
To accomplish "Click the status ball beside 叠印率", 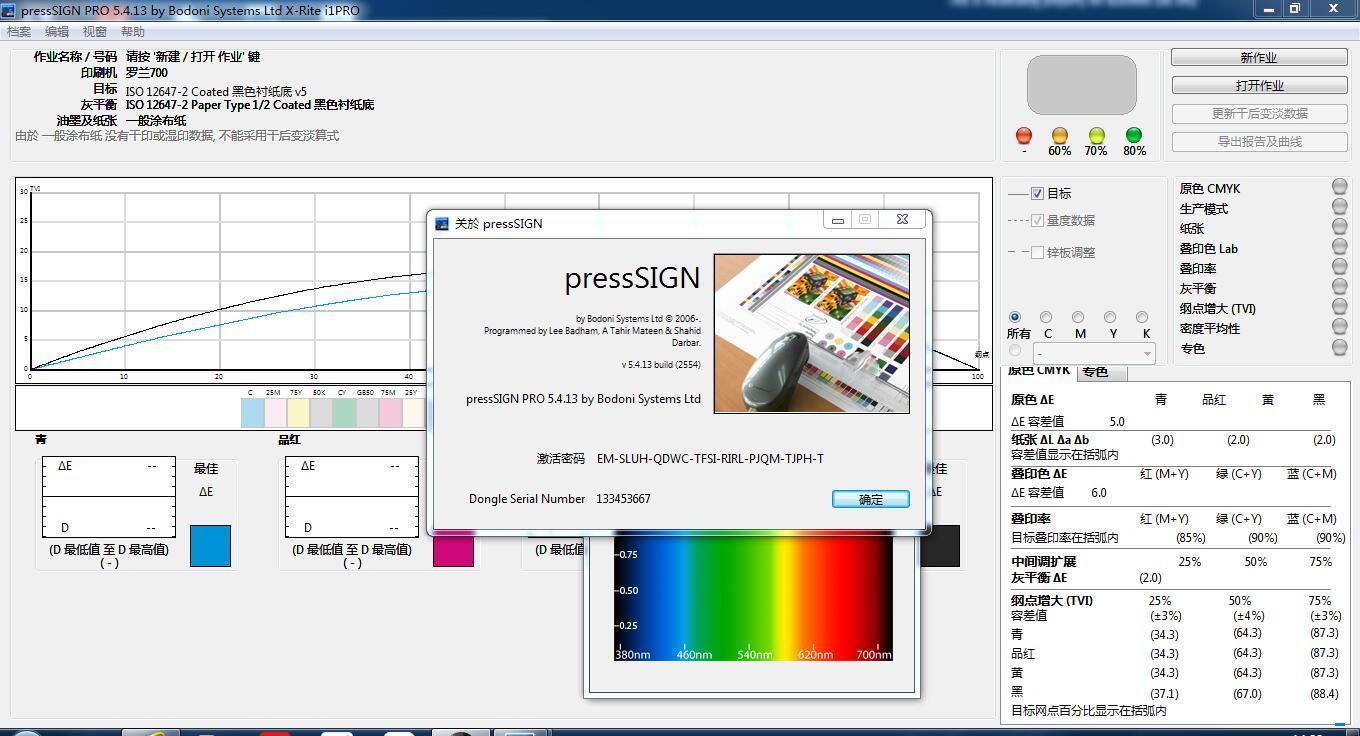I will (1339, 267).
